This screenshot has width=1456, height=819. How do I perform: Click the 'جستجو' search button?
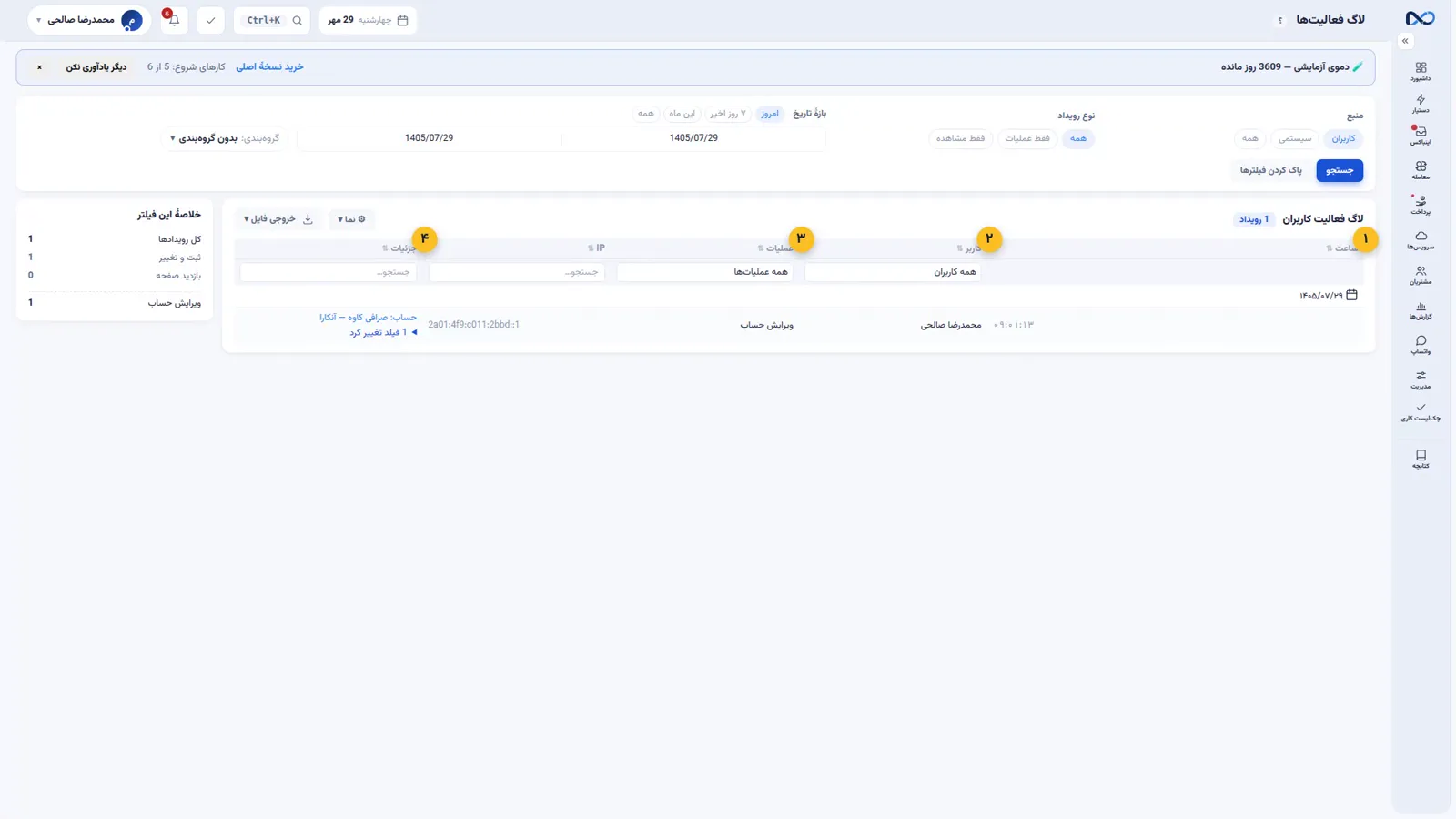pyautogui.click(x=1340, y=170)
